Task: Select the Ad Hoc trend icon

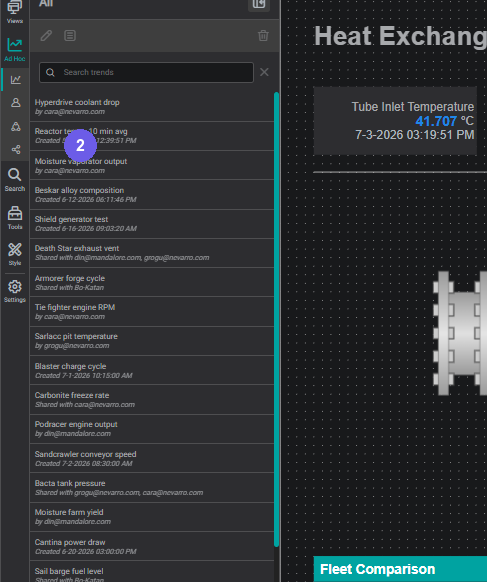Action: coord(14,50)
